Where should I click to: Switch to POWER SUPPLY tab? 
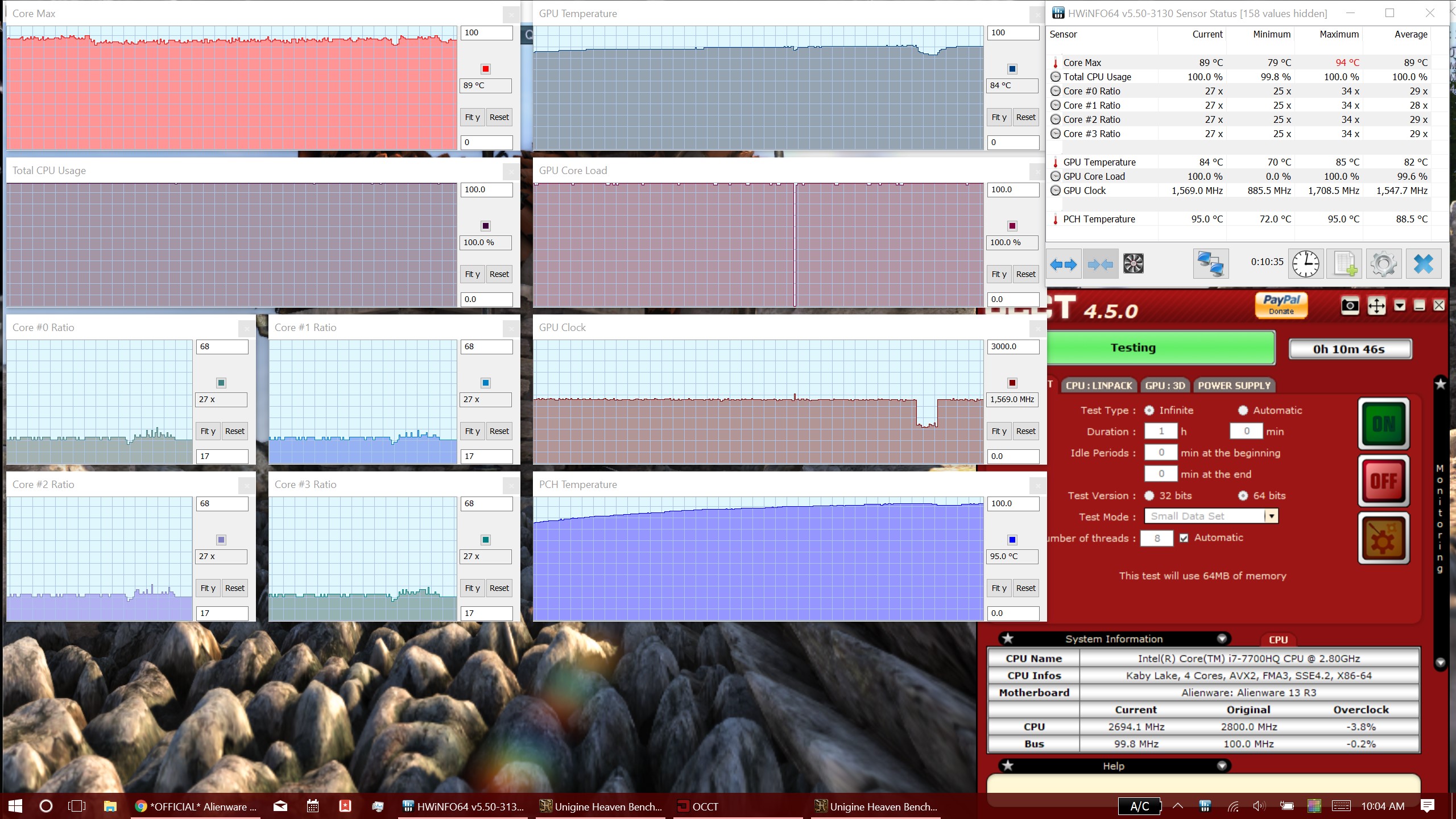pyautogui.click(x=1234, y=386)
